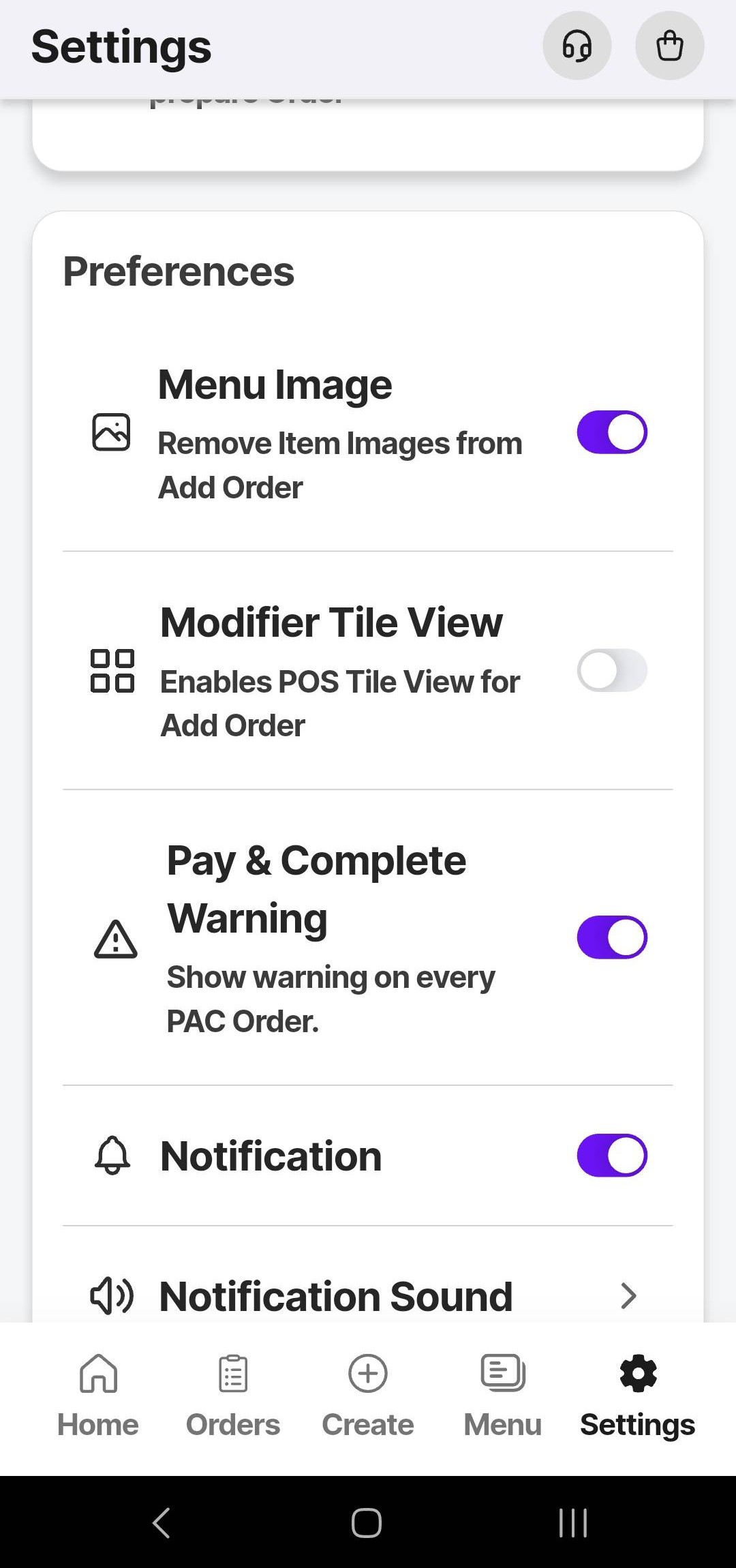Disable the Menu Image toggle
The image size is (736, 1568).
[611, 432]
